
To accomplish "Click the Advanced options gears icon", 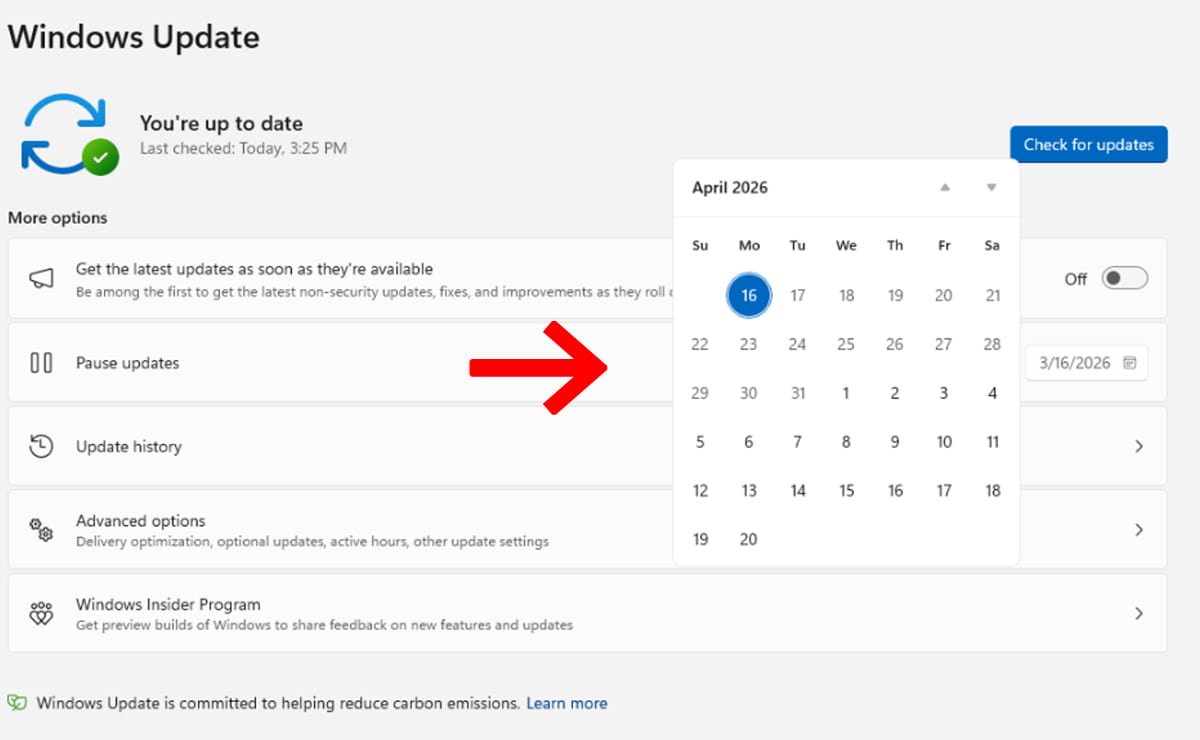I will pos(41,530).
